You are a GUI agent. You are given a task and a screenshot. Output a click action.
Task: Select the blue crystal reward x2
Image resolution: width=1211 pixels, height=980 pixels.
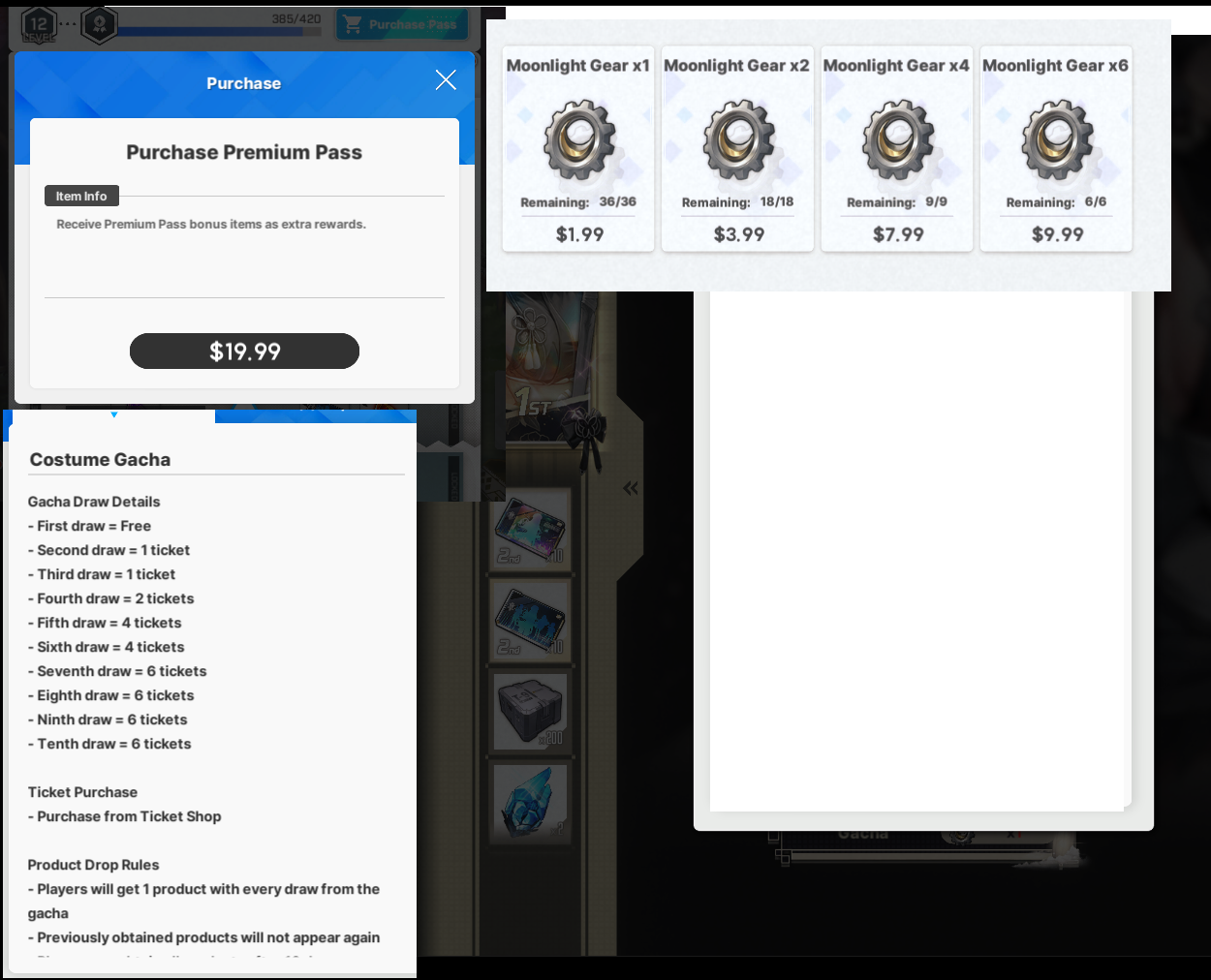(x=529, y=802)
